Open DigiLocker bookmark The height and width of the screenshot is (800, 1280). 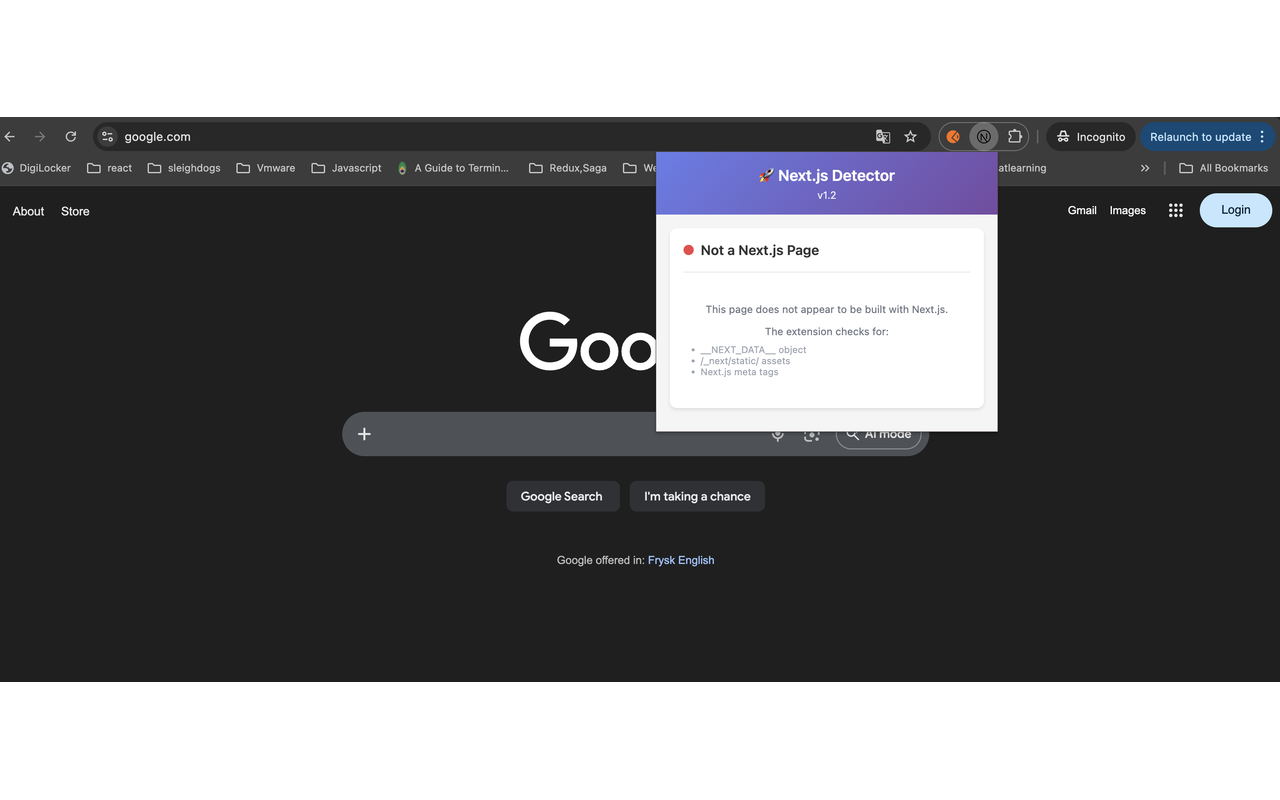37,168
